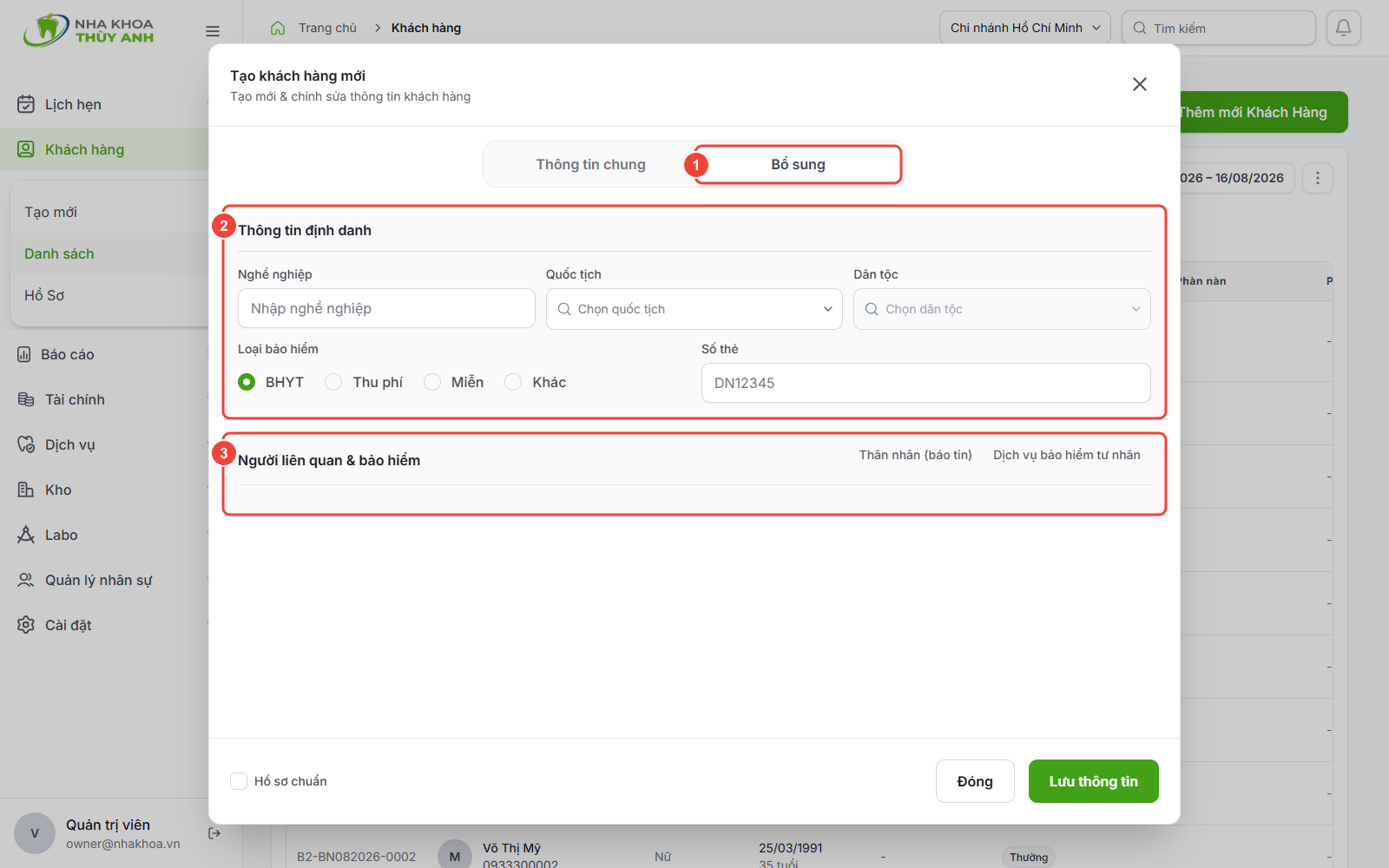Viewport: 1389px width, 868px height.
Task: Click the Khách hàng sidebar icon
Action: (26, 149)
